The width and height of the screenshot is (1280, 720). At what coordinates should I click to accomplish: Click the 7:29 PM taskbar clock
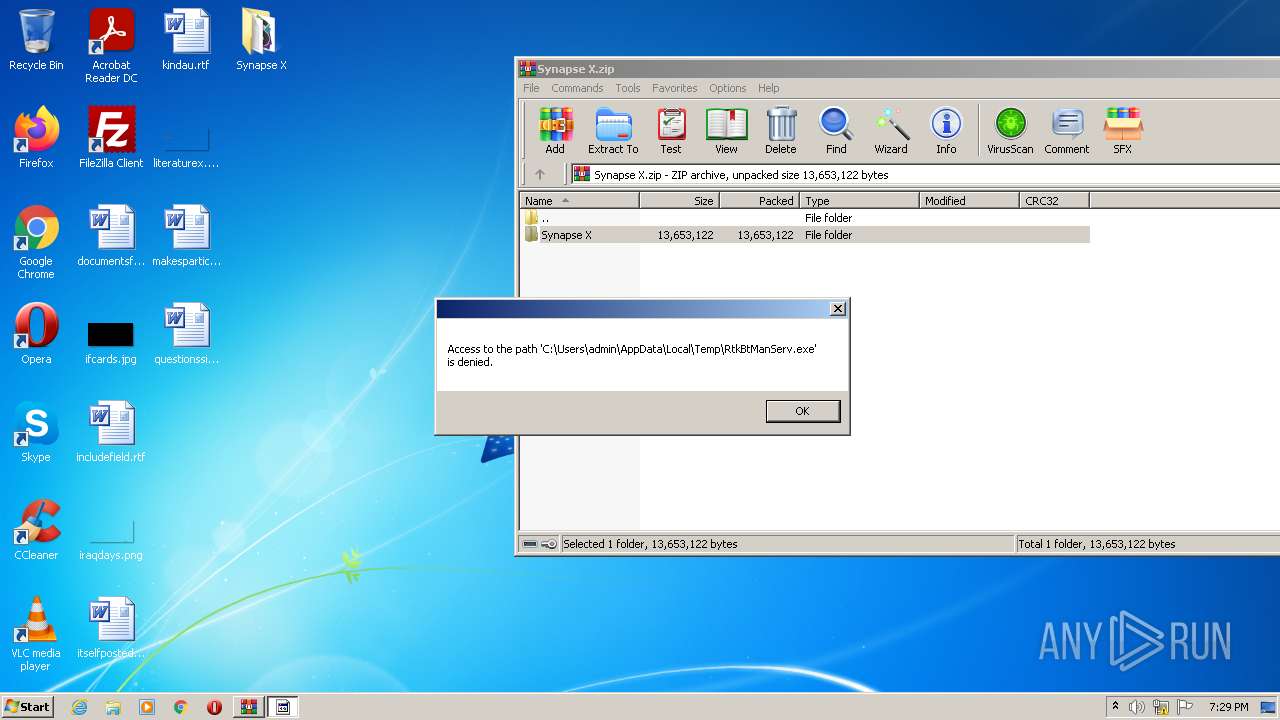[x=1228, y=707]
